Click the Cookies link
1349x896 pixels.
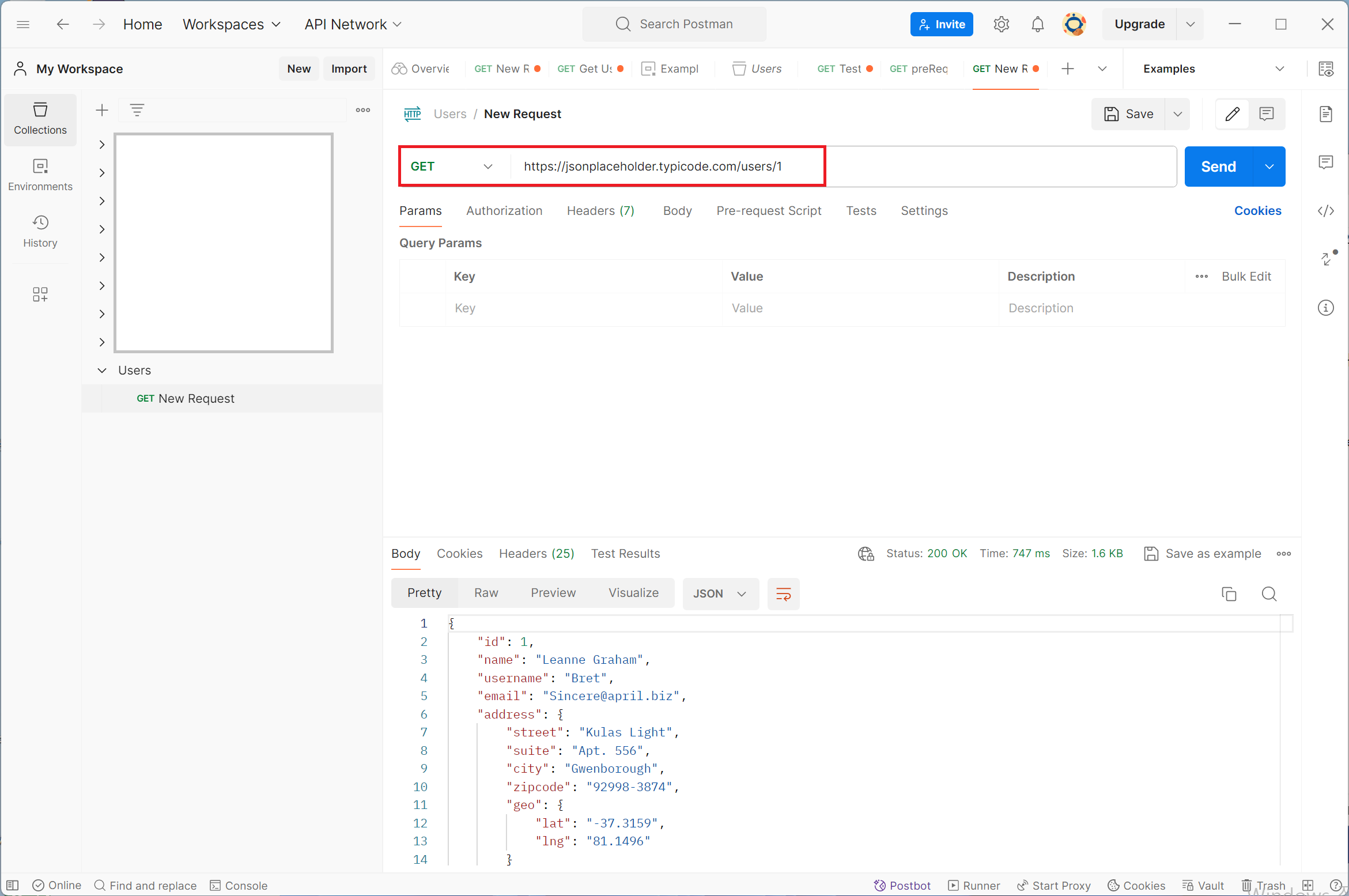click(1257, 211)
